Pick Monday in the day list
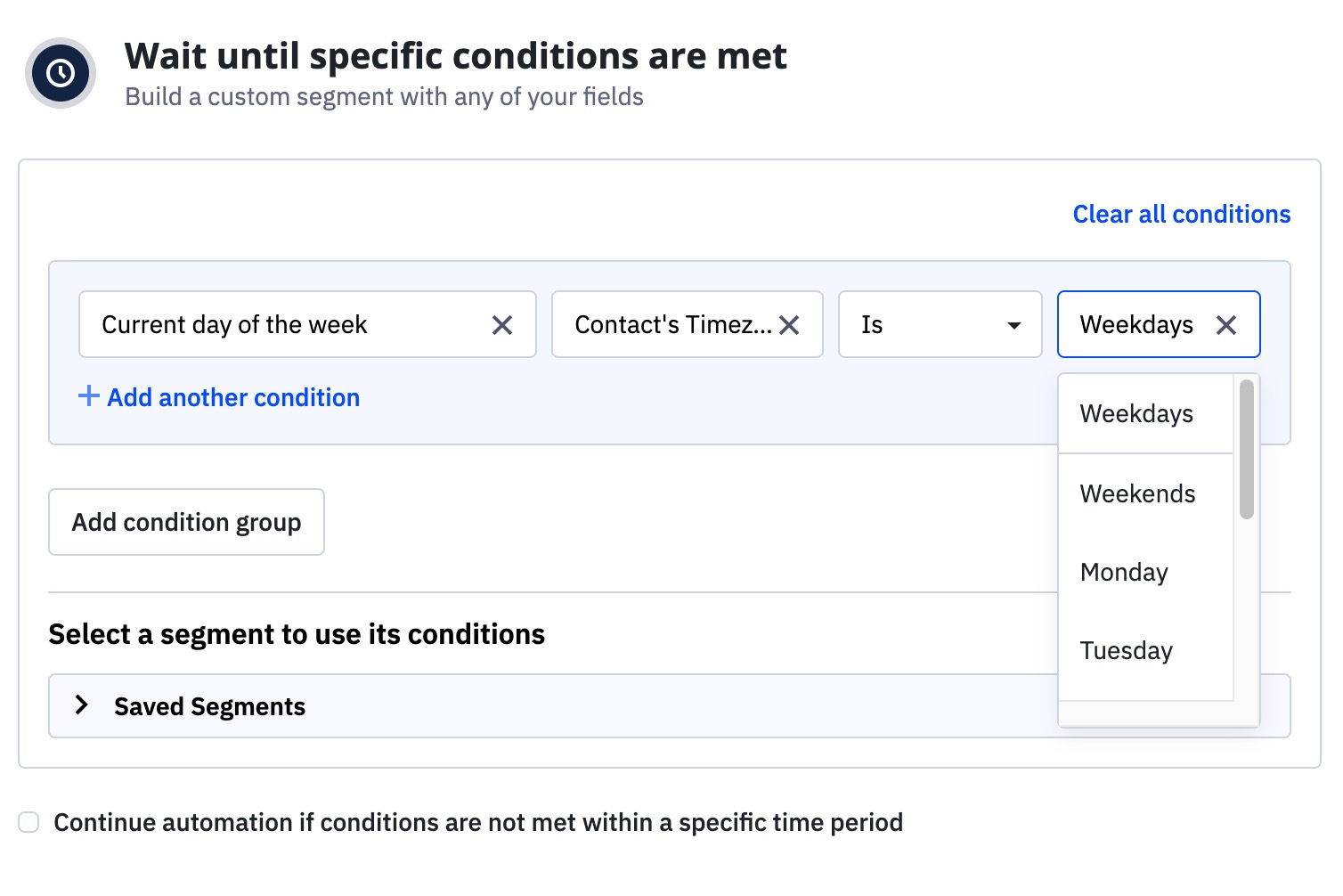The height and width of the screenshot is (896, 1343). pos(1124,573)
